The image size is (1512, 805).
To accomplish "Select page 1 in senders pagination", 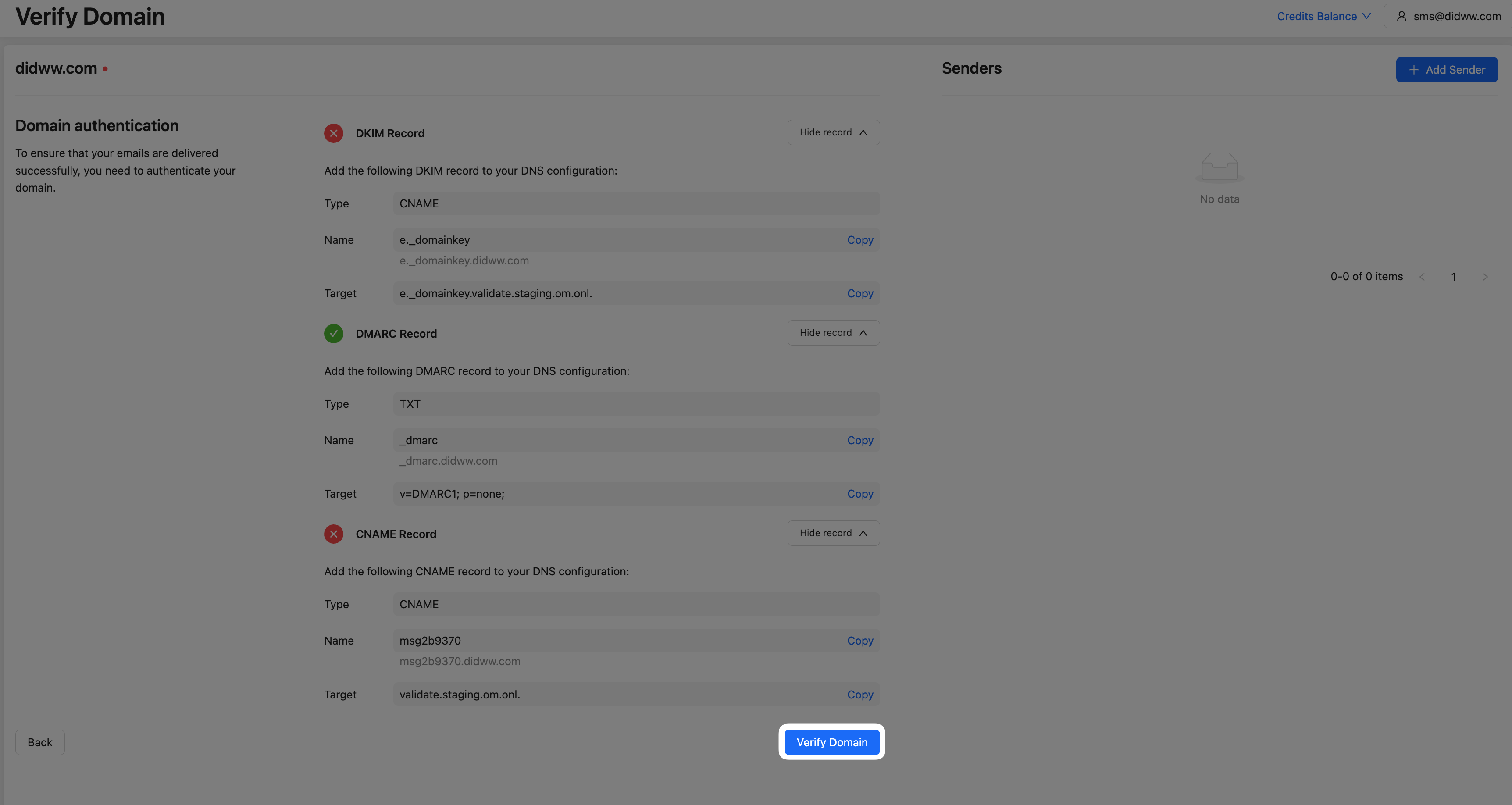I will (x=1453, y=277).
